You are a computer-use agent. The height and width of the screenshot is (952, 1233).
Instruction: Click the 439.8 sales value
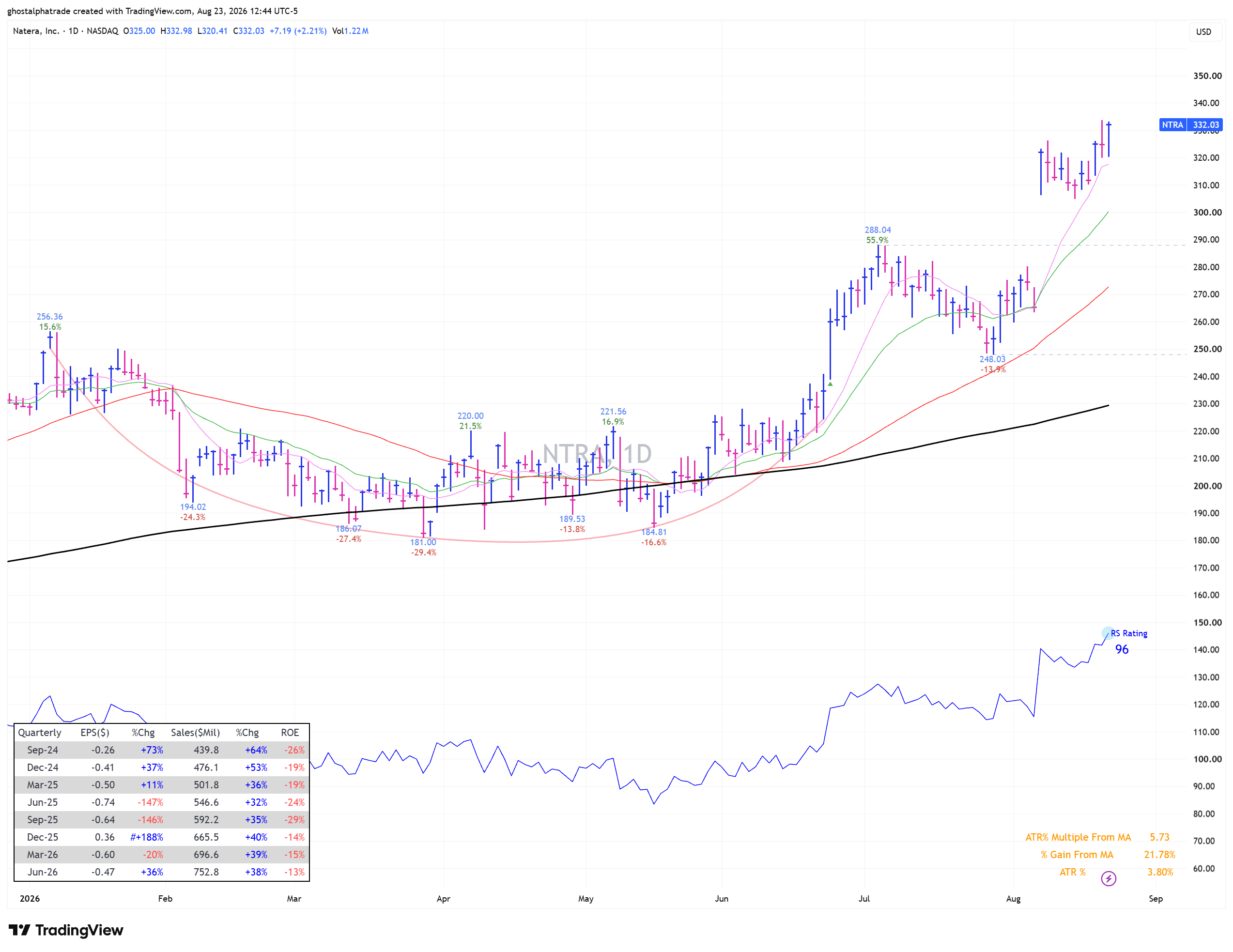(206, 751)
